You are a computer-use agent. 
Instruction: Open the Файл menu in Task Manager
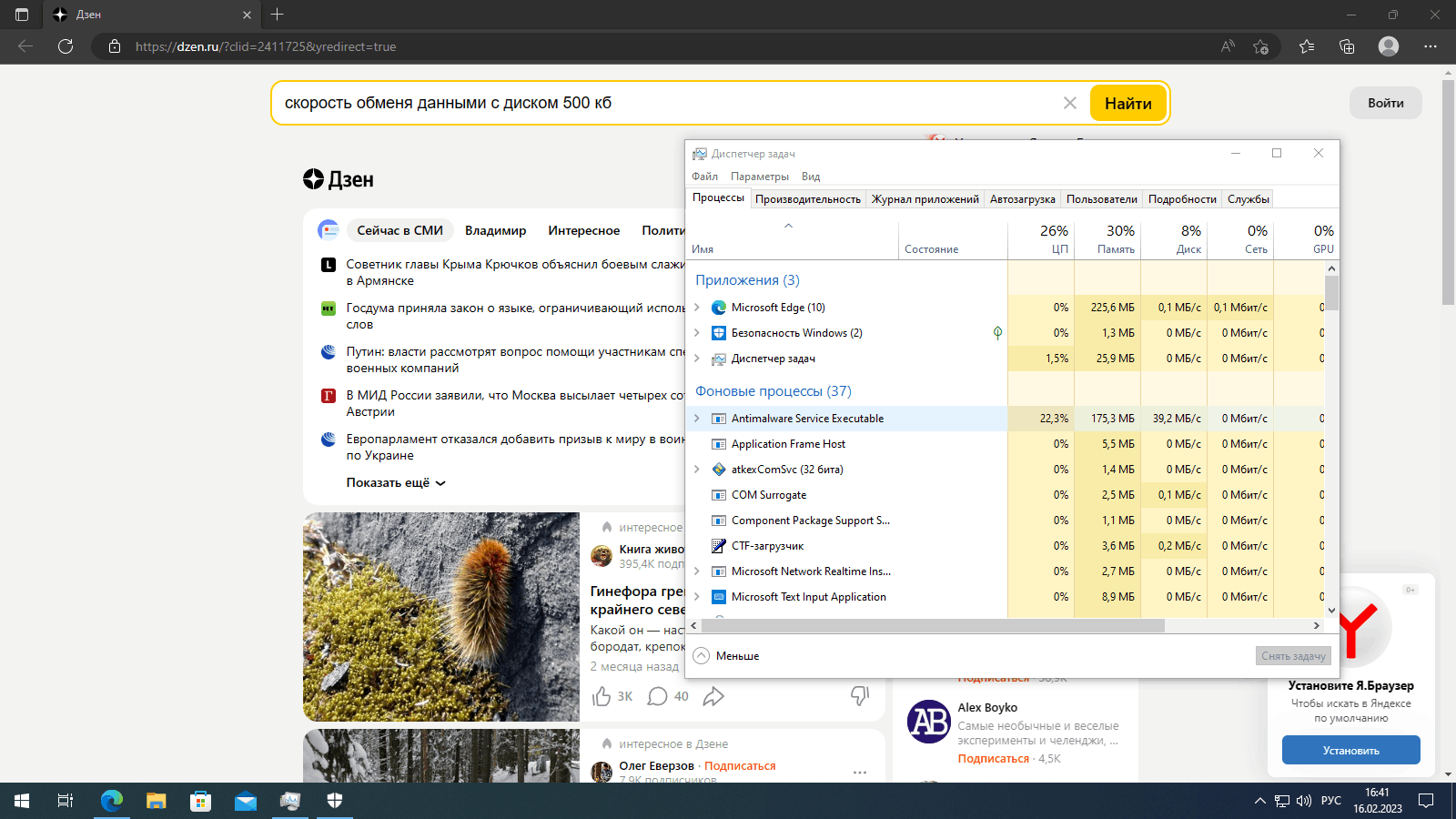point(704,177)
